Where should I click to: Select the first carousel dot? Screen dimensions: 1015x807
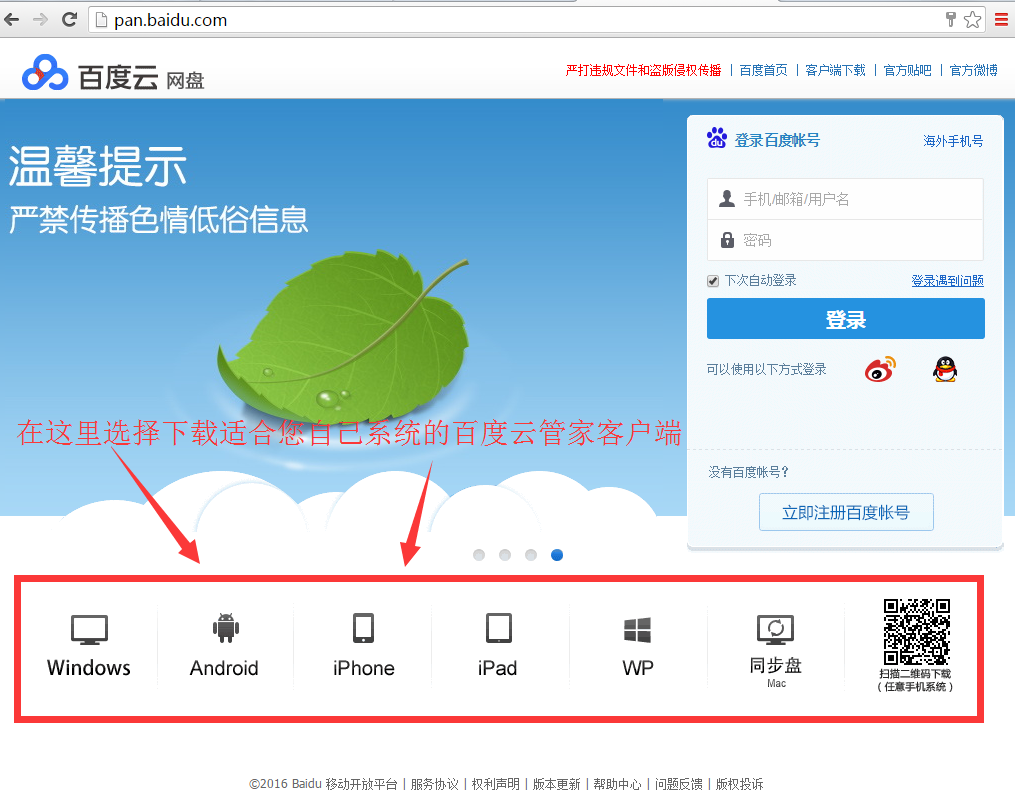479,555
